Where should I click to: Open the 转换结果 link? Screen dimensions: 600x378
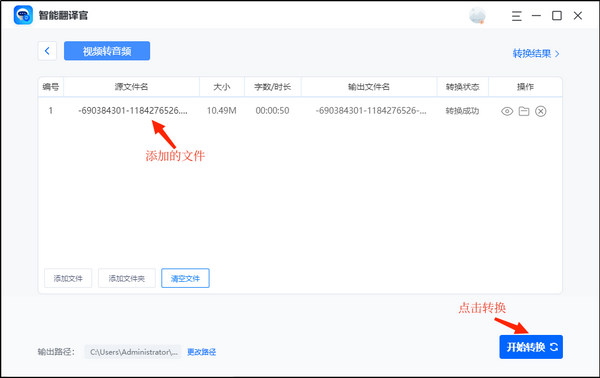pos(536,54)
